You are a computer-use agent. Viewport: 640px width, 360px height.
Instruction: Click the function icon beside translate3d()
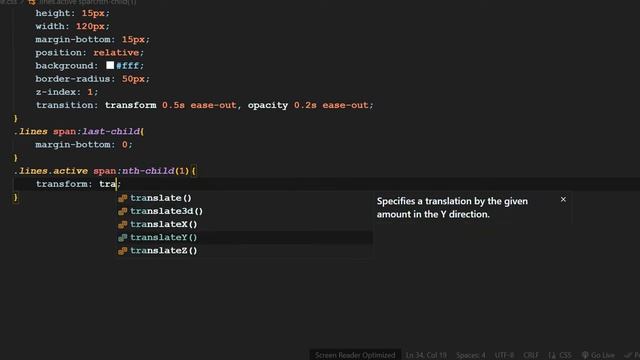tap(122, 211)
